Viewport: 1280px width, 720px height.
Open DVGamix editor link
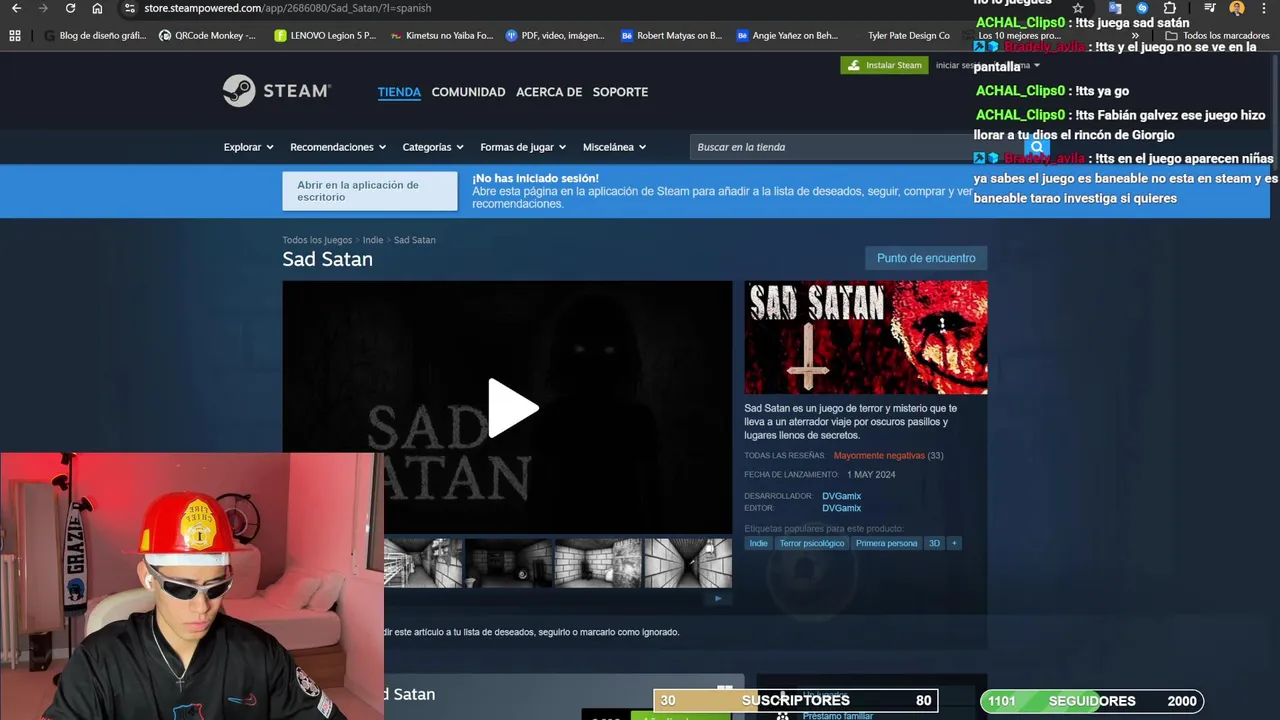click(x=841, y=508)
